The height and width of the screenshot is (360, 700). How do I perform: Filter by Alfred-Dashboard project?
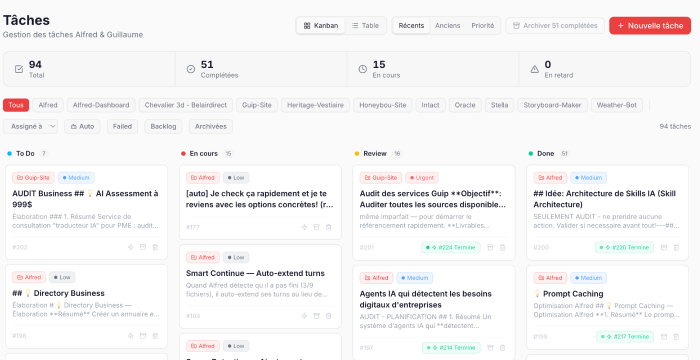(x=101, y=105)
